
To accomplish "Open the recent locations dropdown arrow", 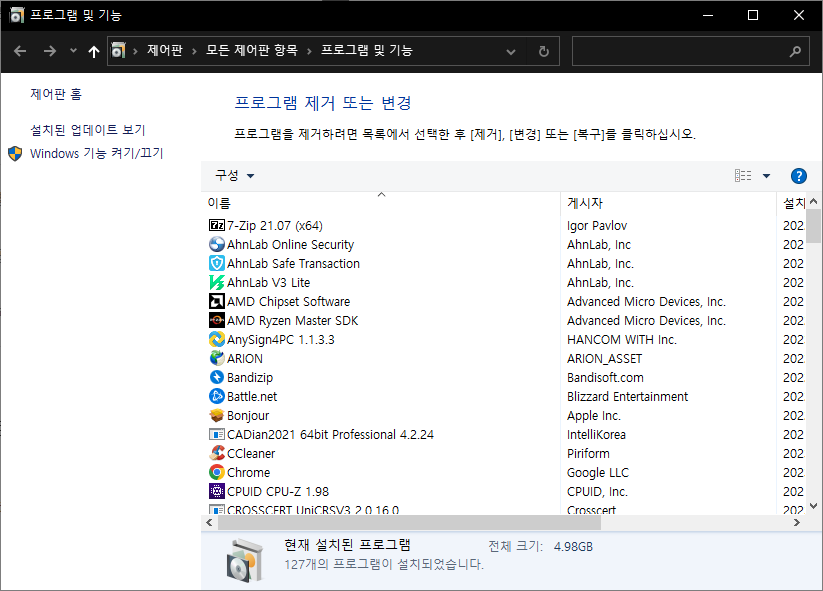I will (x=73, y=51).
